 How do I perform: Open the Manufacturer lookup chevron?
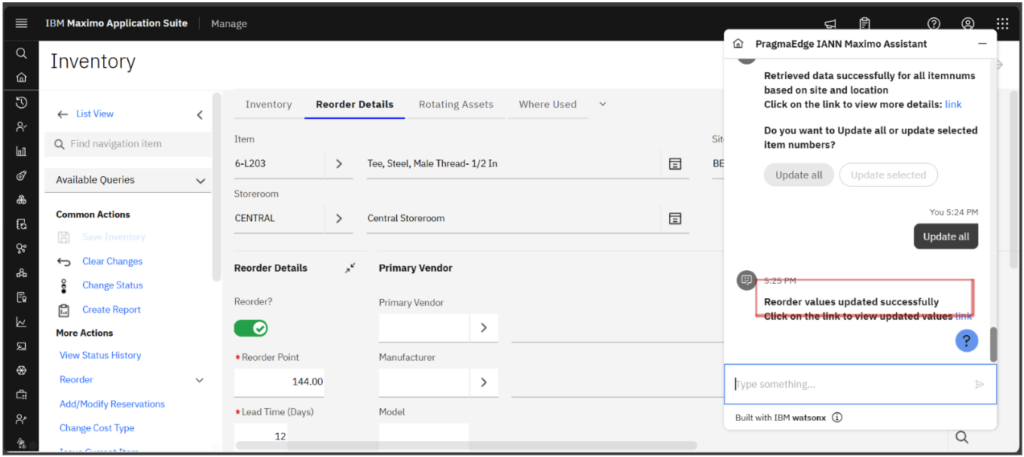[x=484, y=383]
